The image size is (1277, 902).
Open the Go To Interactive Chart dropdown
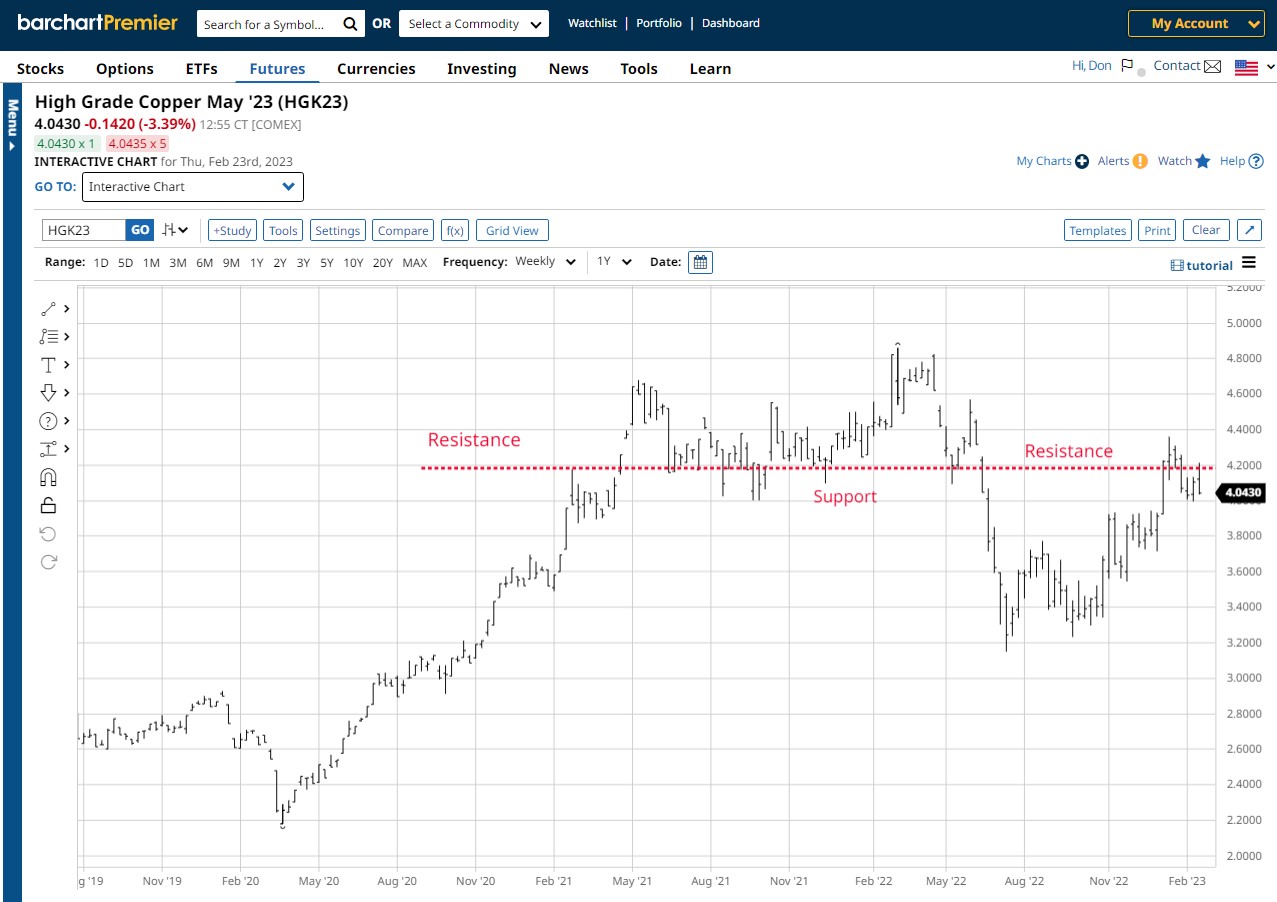(192, 187)
